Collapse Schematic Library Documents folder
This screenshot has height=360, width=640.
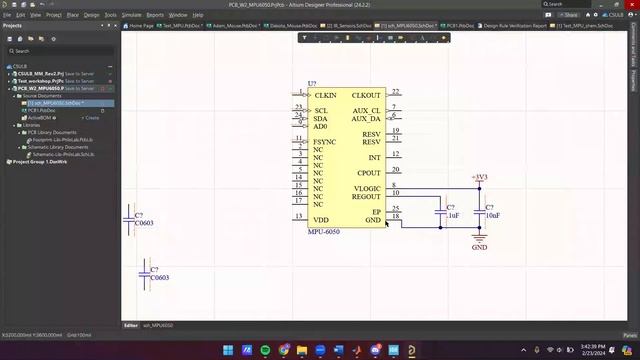19,147
